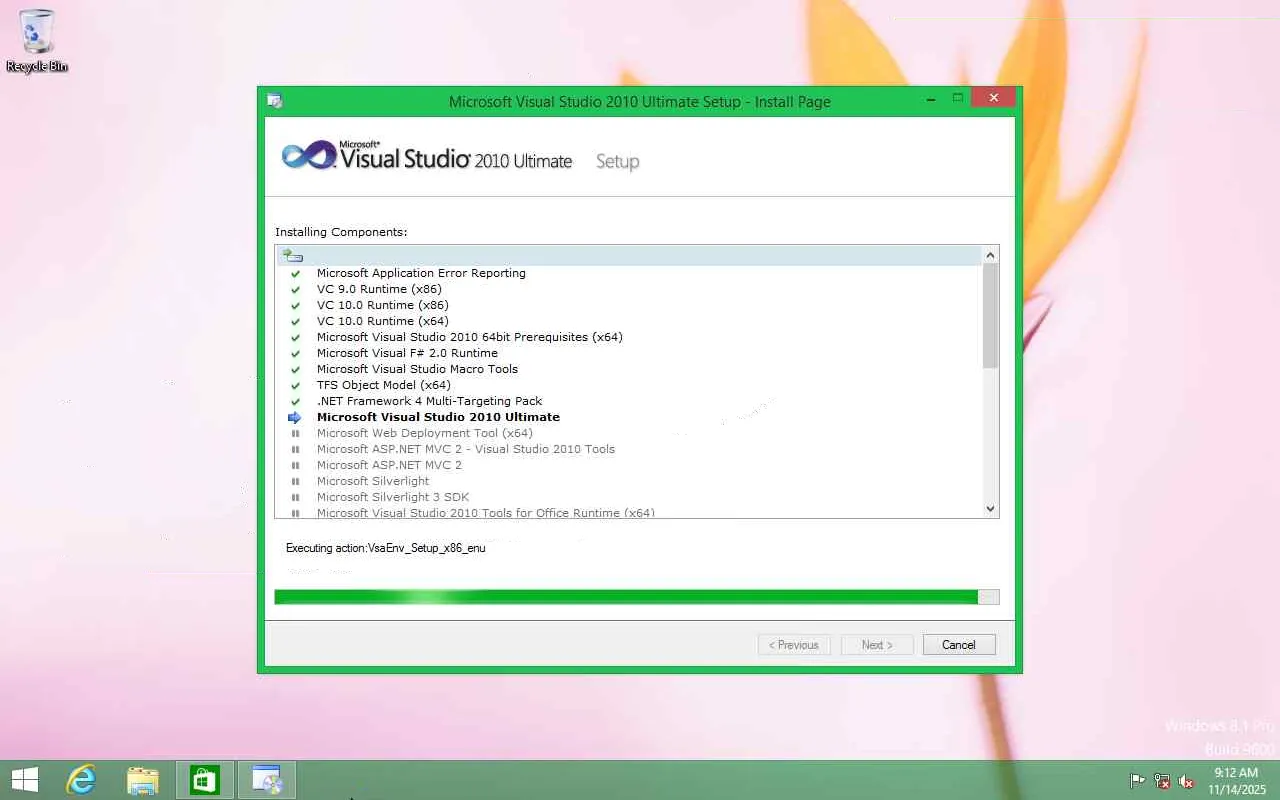Click pending icon beside ASP.NET MVC 2 - Visual Studio 2010 Tools
This screenshot has width=1280, height=800.
[295, 449]
